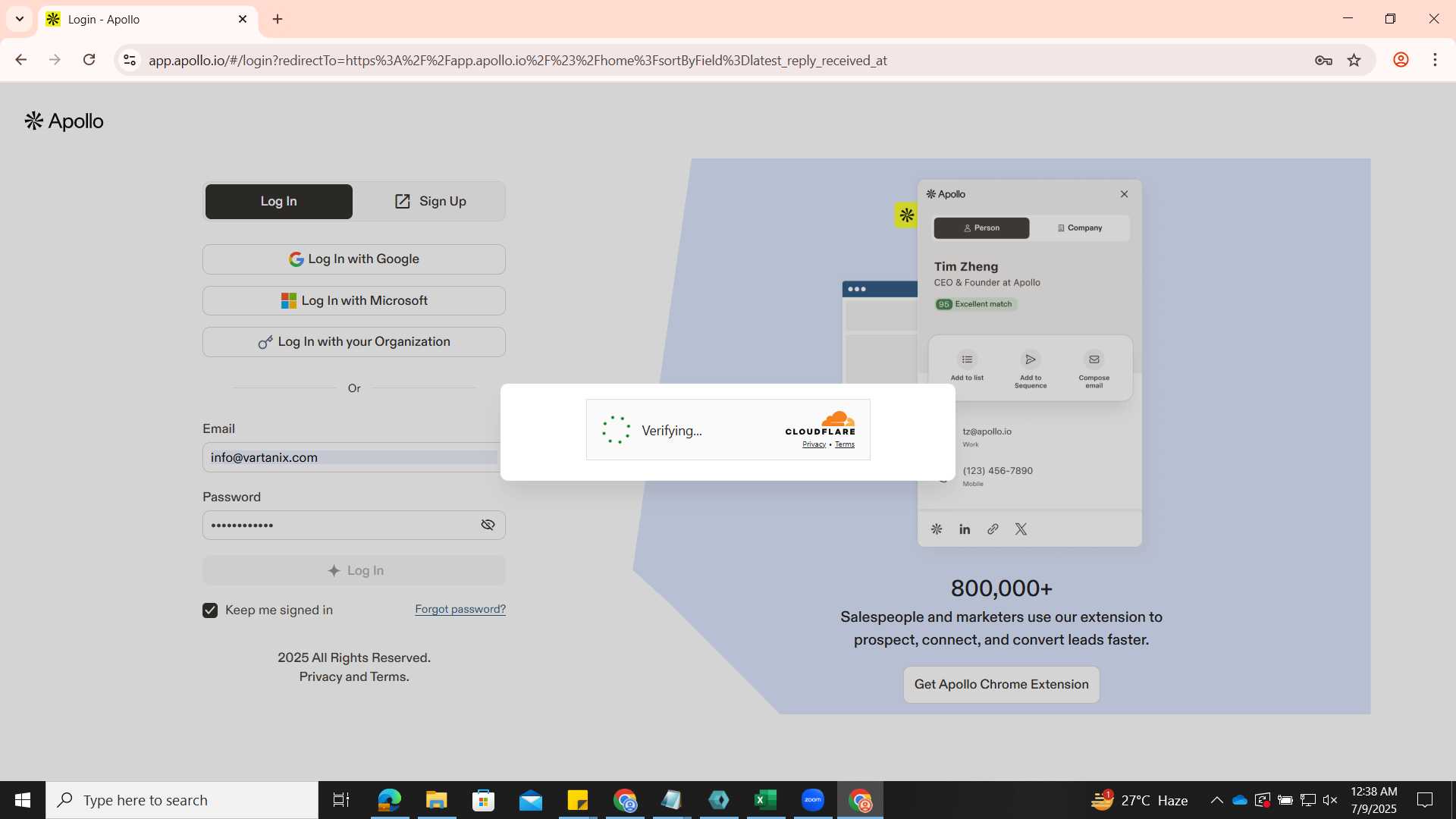Click the Add to list icon
This screenshot has width=1456, height=819.
point(967,359)
